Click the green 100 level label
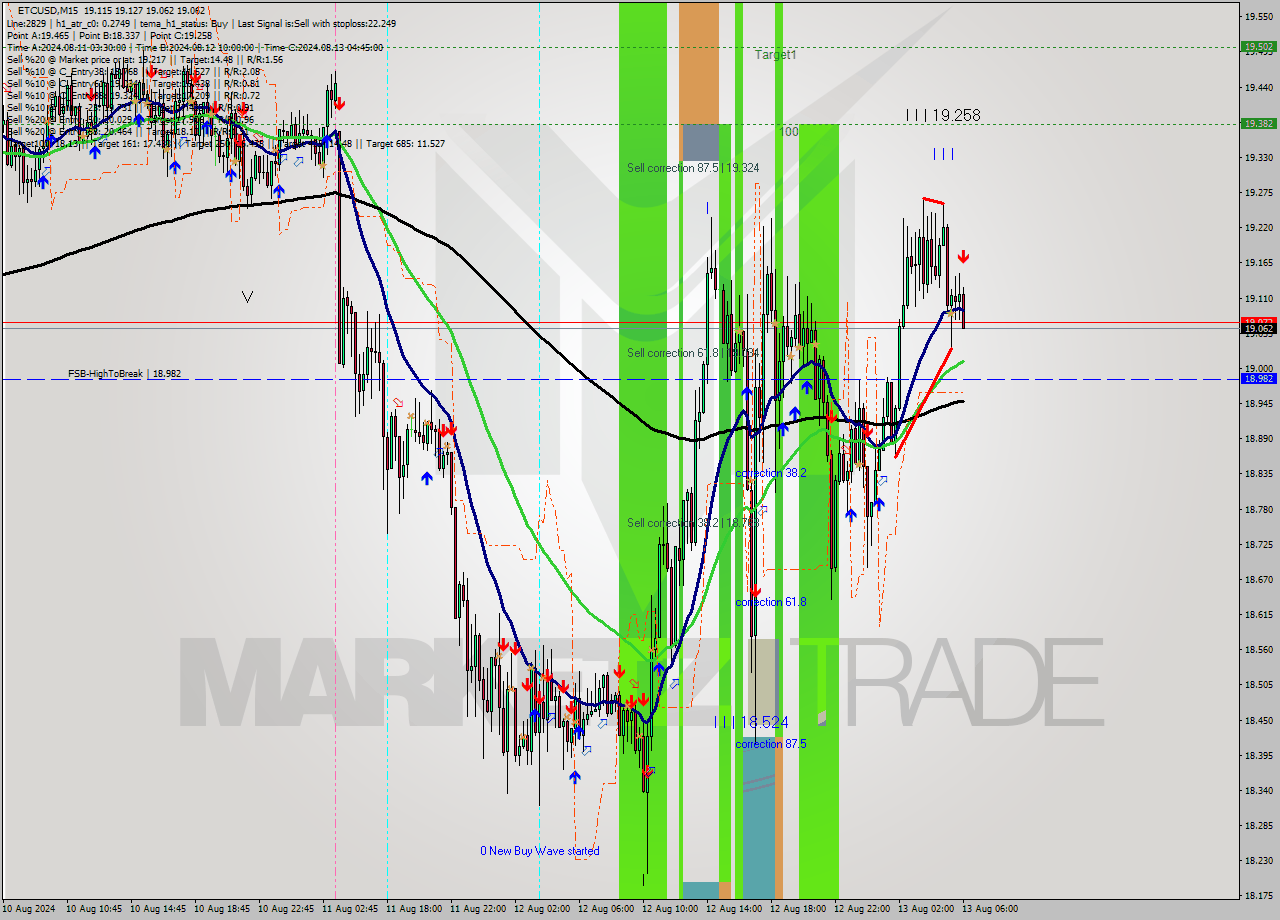1280x920 pixels. (789, 132)
